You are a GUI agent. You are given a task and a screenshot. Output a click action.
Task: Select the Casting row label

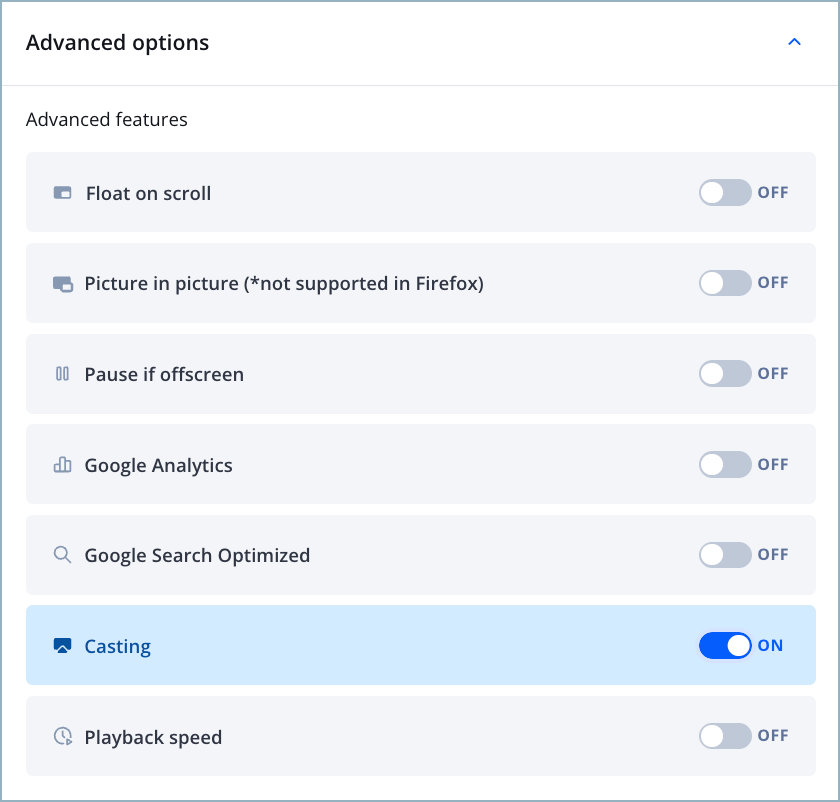coord(118,646)
